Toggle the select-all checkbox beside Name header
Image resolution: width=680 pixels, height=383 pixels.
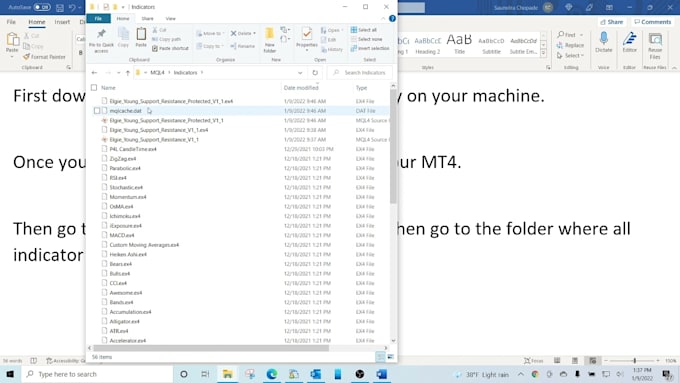click(94, 88)
